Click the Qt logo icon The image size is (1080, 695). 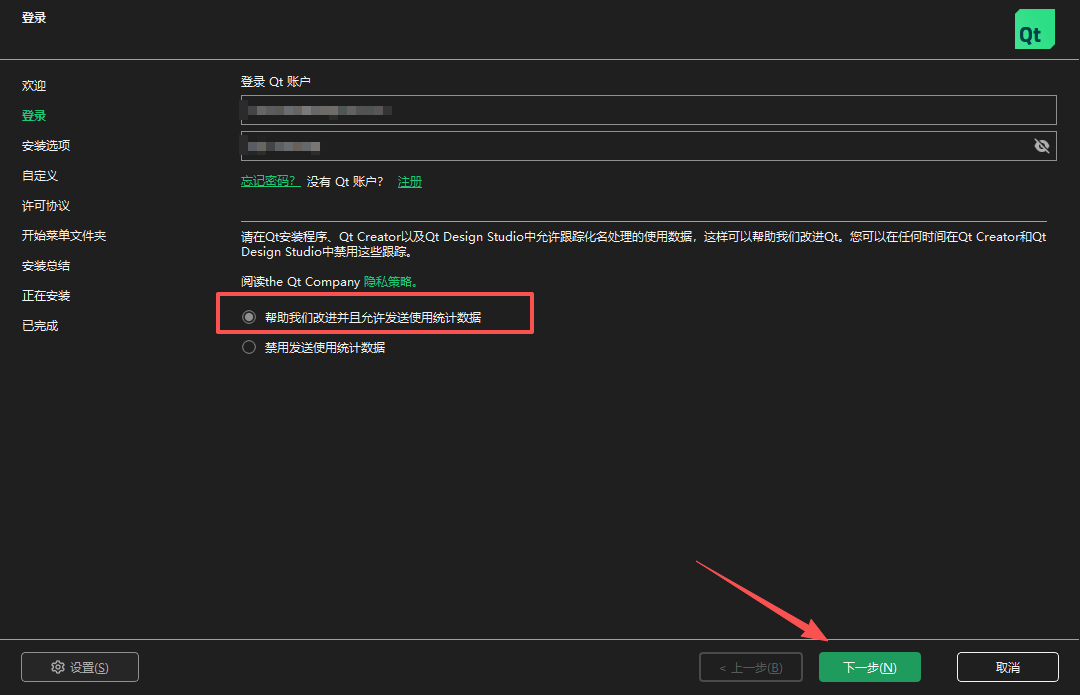click(1035, 29)
